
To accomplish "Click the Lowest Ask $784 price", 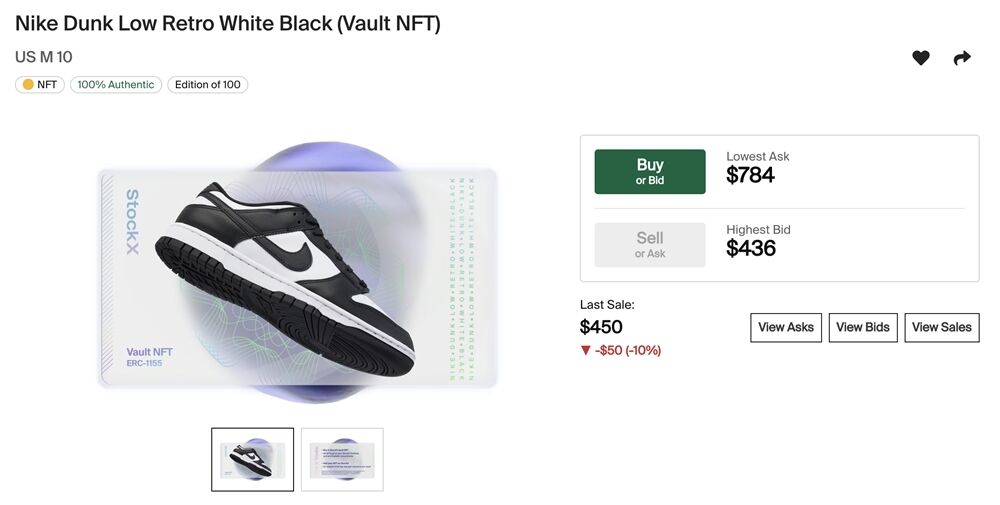I will click(751, 175).
